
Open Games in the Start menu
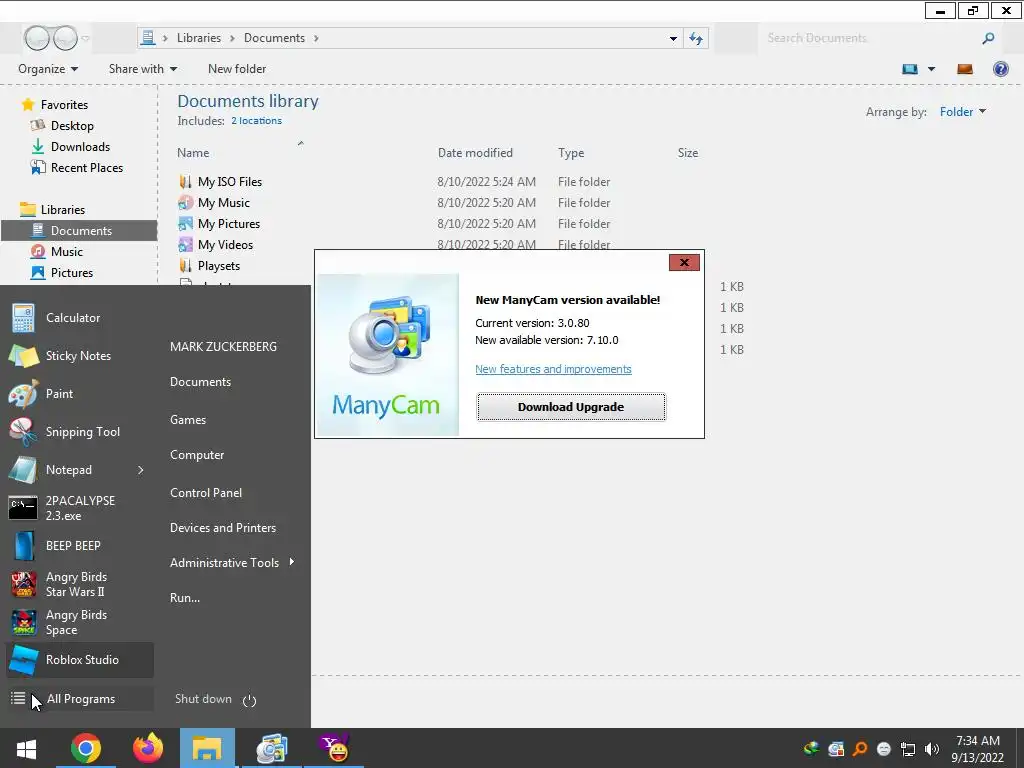click(188, 420)
